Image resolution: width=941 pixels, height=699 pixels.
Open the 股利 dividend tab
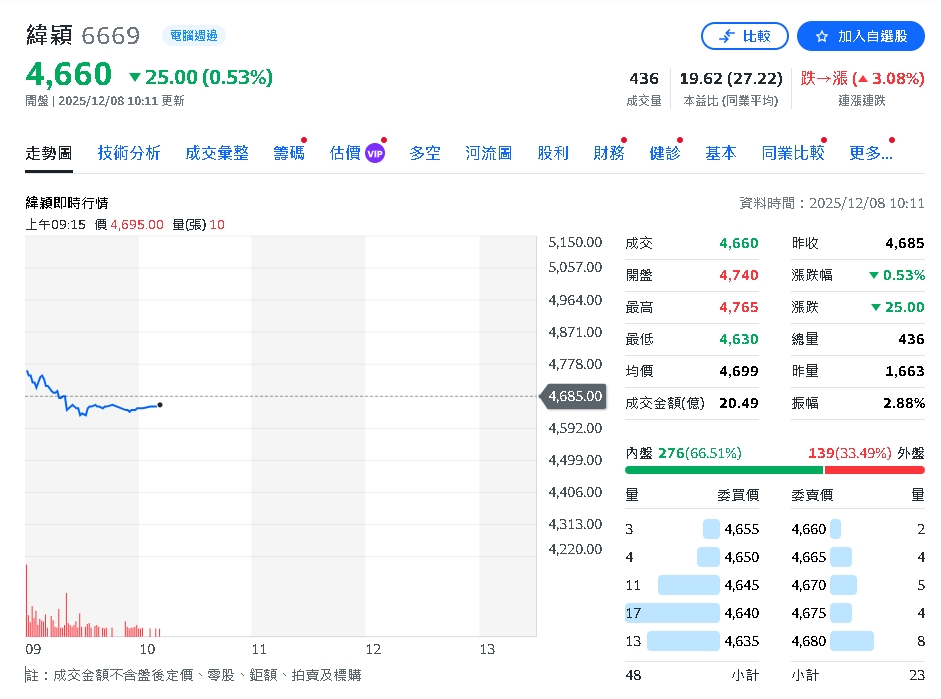[553, 153]
